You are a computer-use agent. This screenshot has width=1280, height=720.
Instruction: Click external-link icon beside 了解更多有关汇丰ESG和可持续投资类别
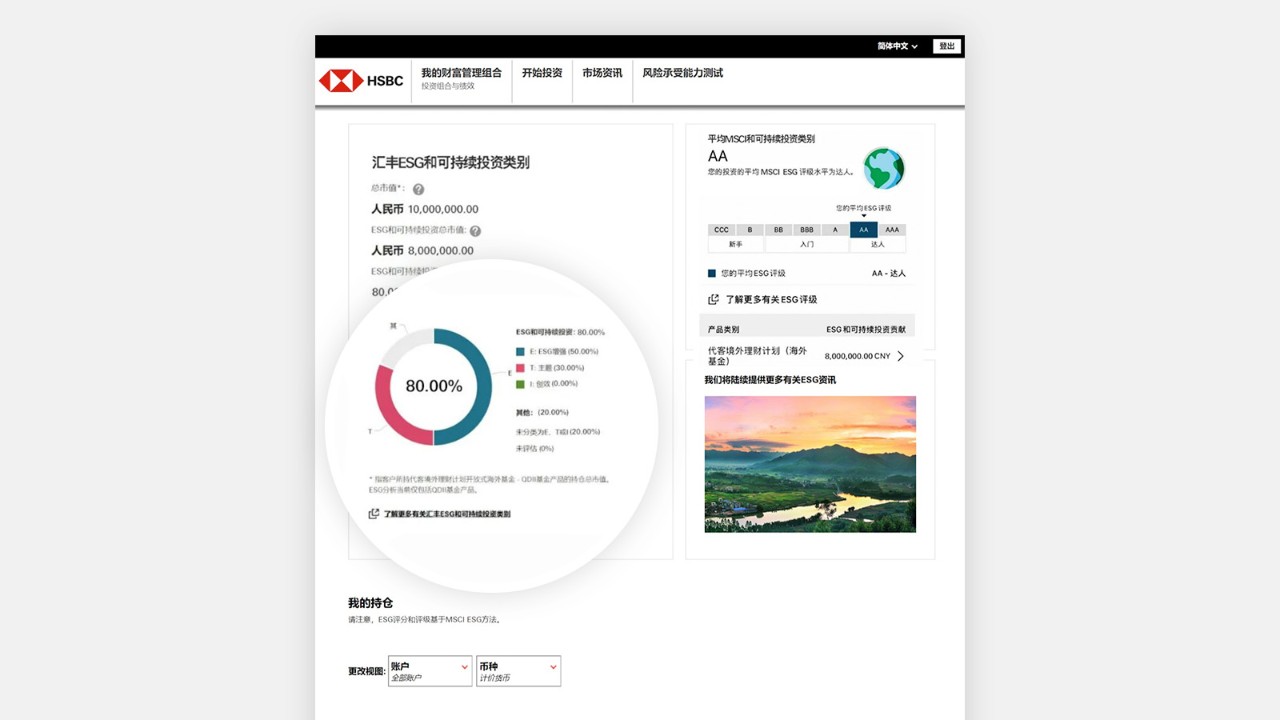[374, 514]
